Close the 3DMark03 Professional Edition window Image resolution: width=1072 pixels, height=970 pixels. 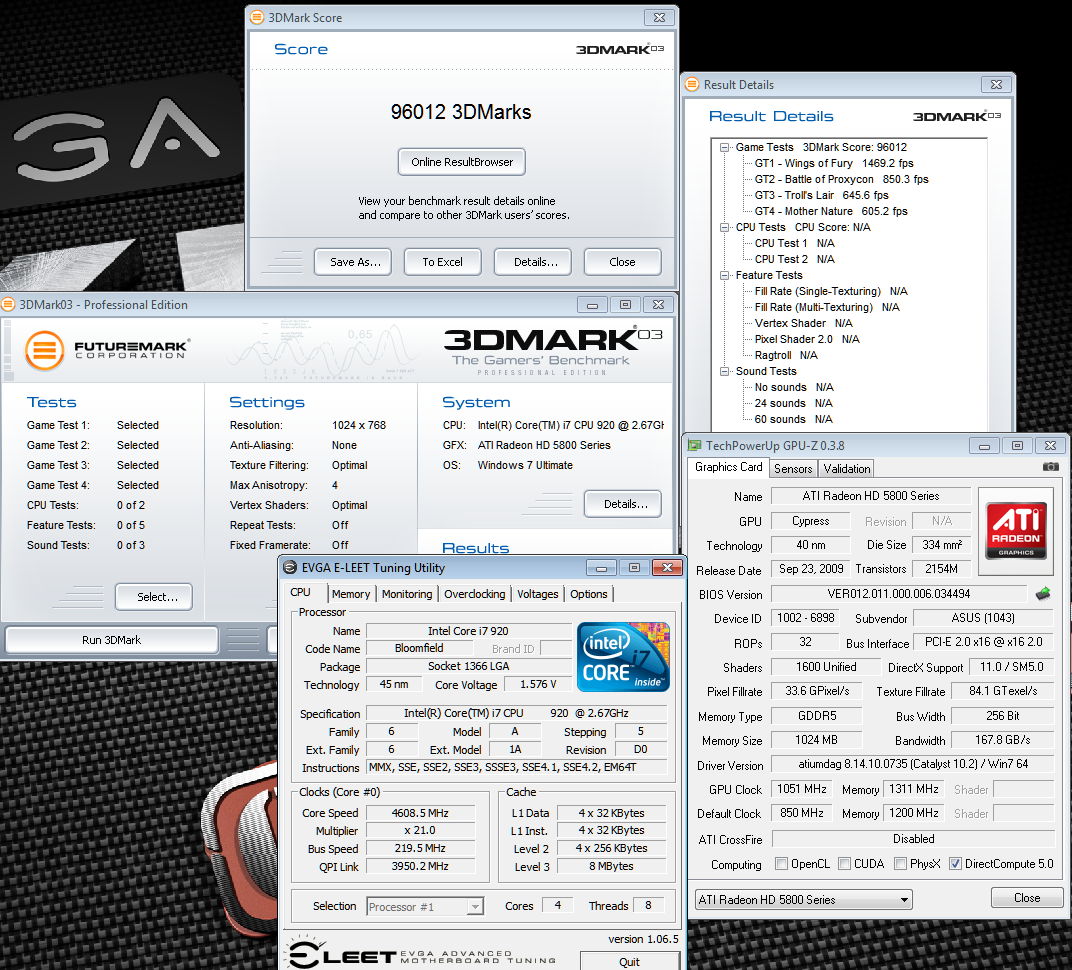click(658, 305)
